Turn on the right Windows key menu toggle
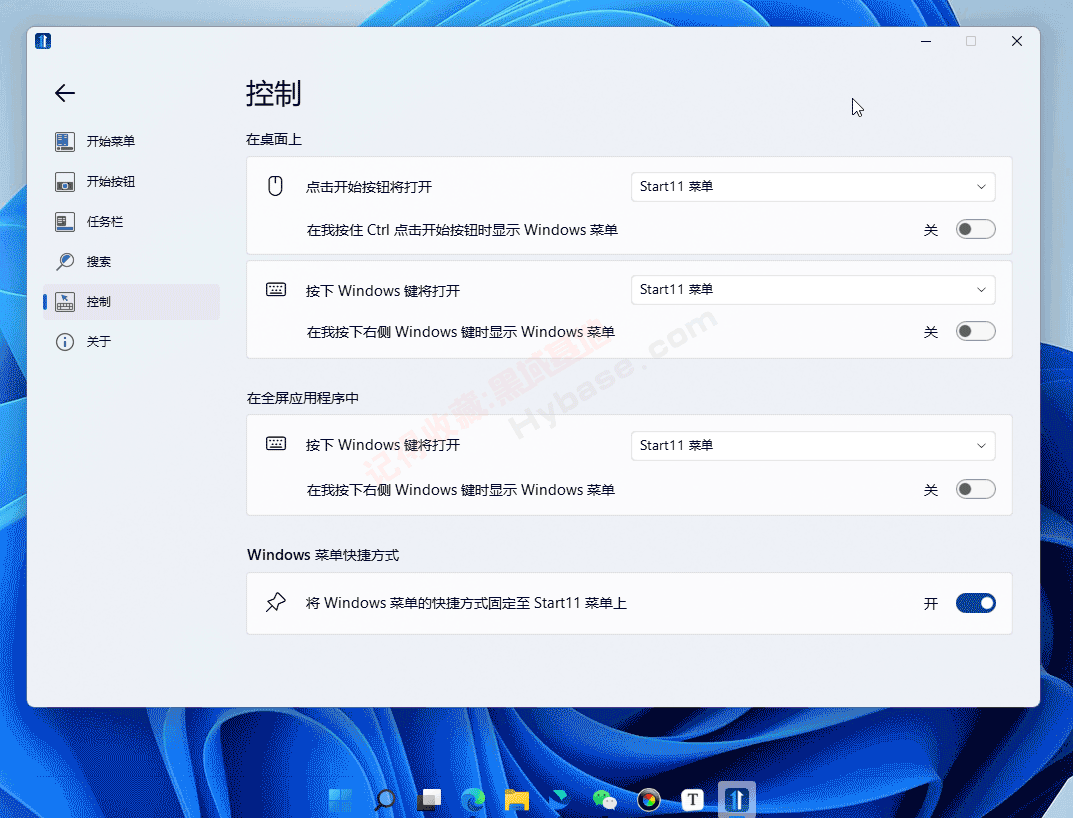Image resolution: width=1073 pixels, height=818 pixels. 975,330
